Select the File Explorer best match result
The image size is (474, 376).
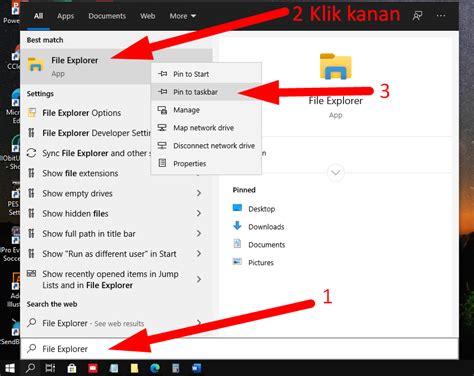[x=85, y=66]
